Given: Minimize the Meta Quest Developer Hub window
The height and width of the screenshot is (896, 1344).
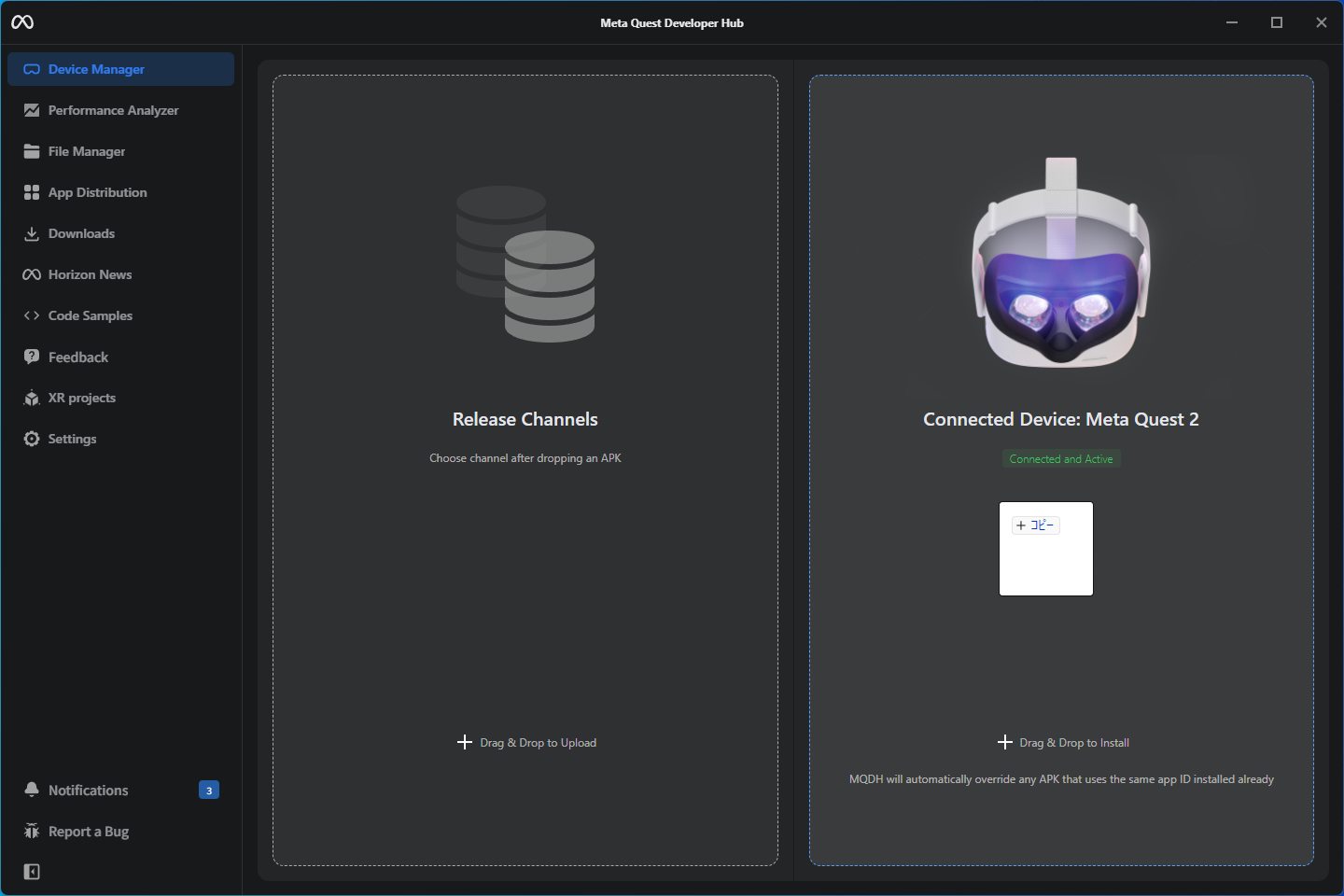Looking at the screenshot, I should tap(1232, 22).
